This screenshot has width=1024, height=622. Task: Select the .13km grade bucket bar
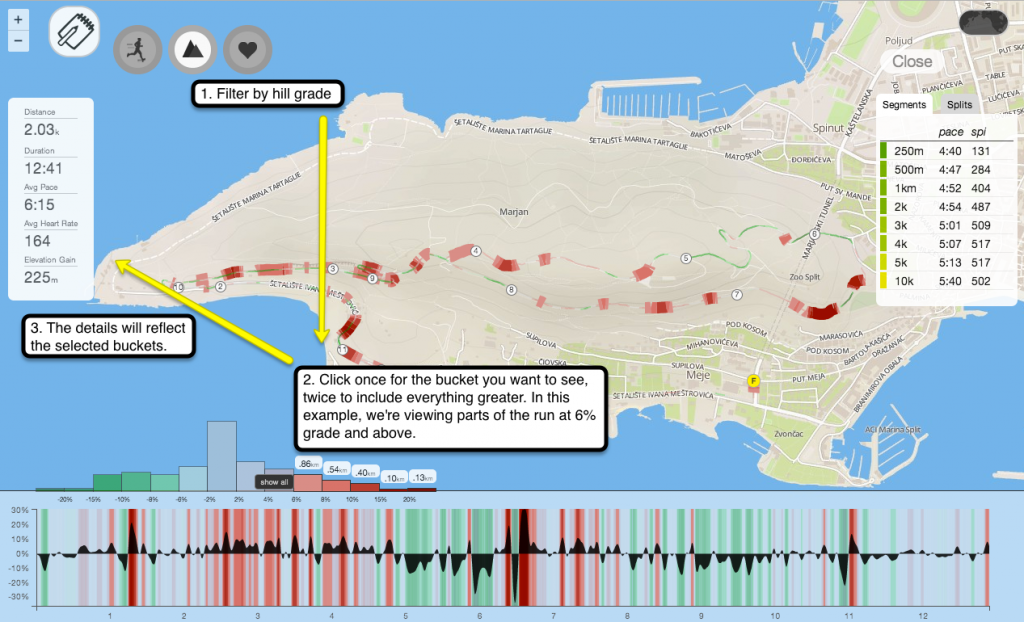click(x=422, y=489)
